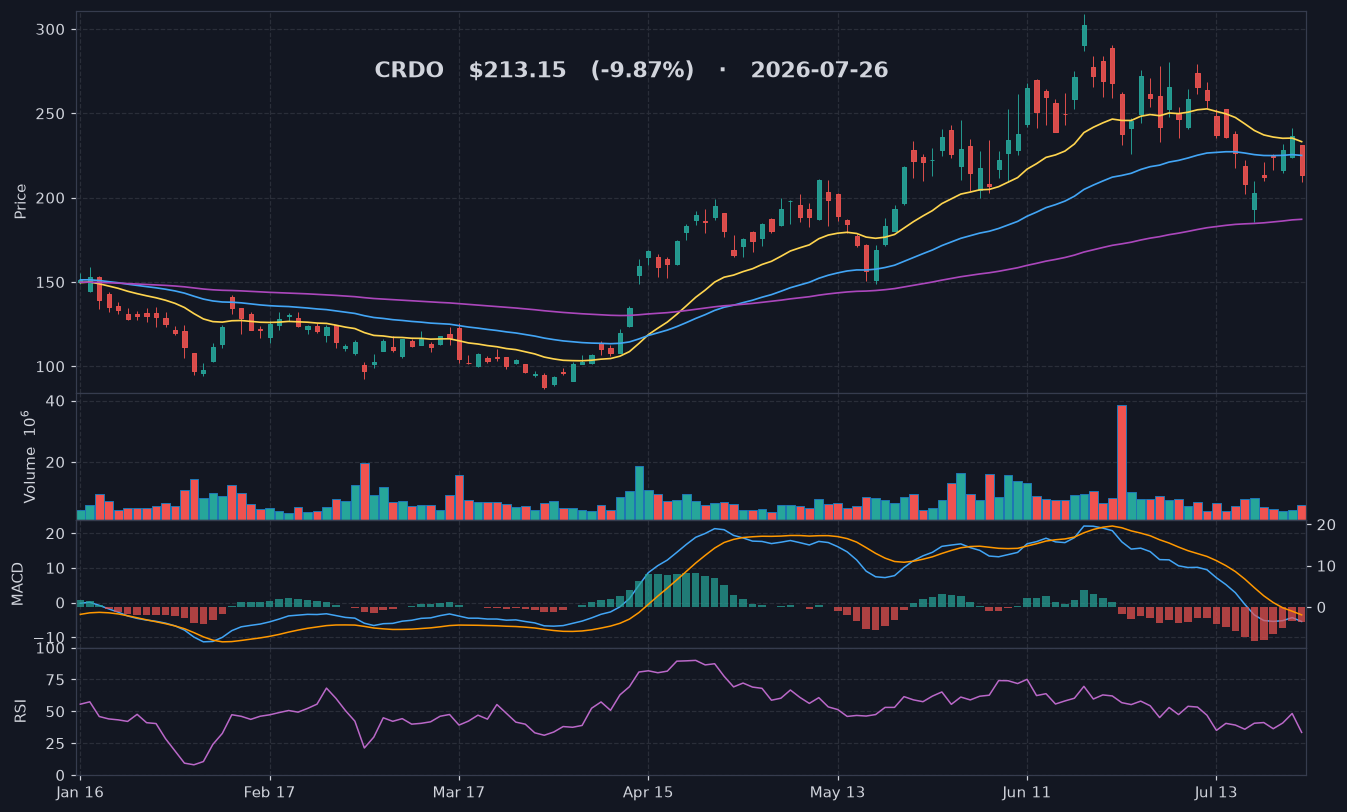Screen dimensions: 1347x812
Task: Click the Jun 11 date axis label
Action: tap(1026, 792)
